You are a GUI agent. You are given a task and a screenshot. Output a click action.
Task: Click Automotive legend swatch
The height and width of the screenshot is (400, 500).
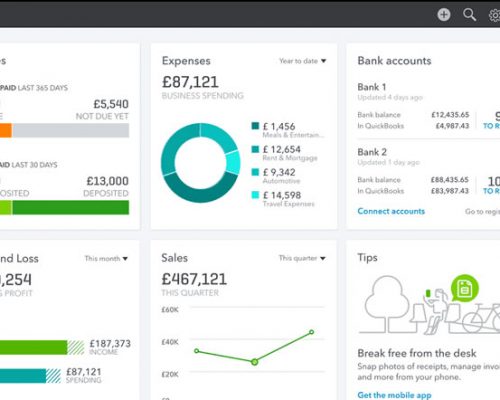(x=255, y=172)
